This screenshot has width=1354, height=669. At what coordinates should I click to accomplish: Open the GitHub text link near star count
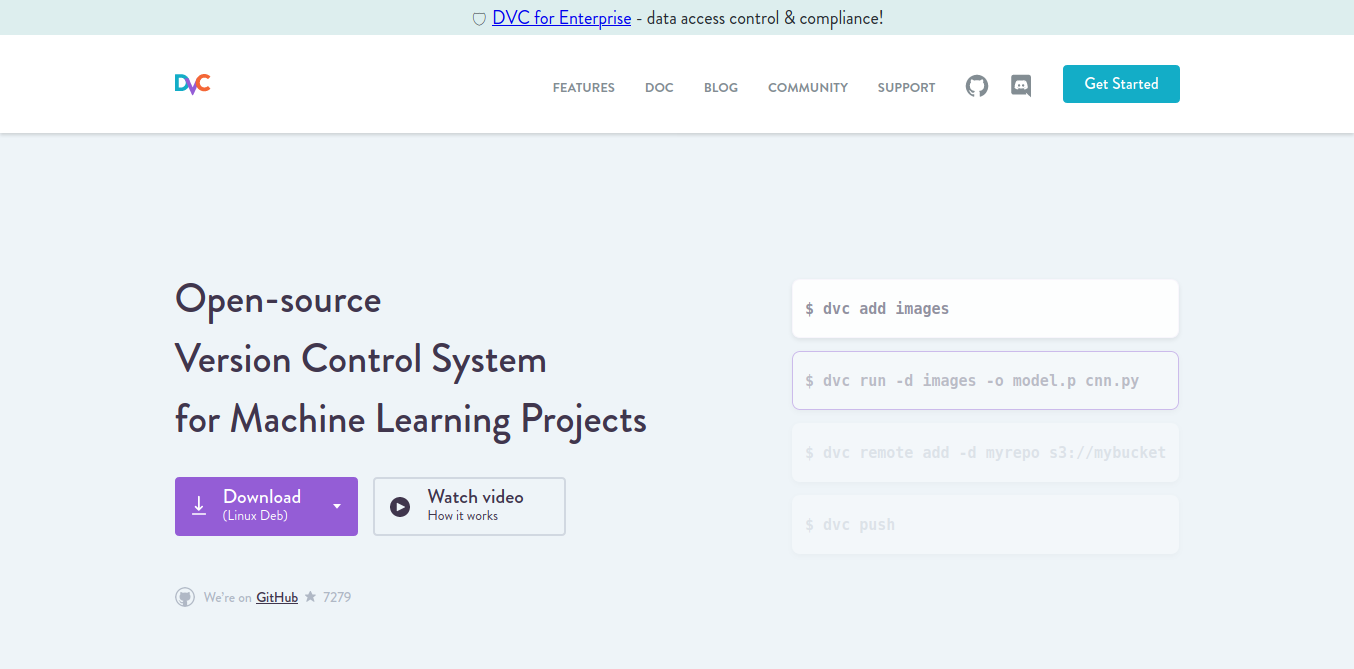pos(277,597)
